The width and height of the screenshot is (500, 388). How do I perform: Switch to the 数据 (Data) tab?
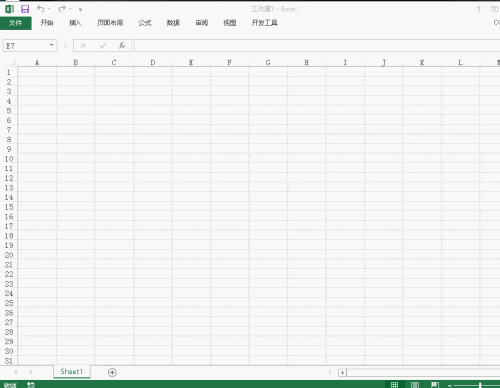pos(173,23)
